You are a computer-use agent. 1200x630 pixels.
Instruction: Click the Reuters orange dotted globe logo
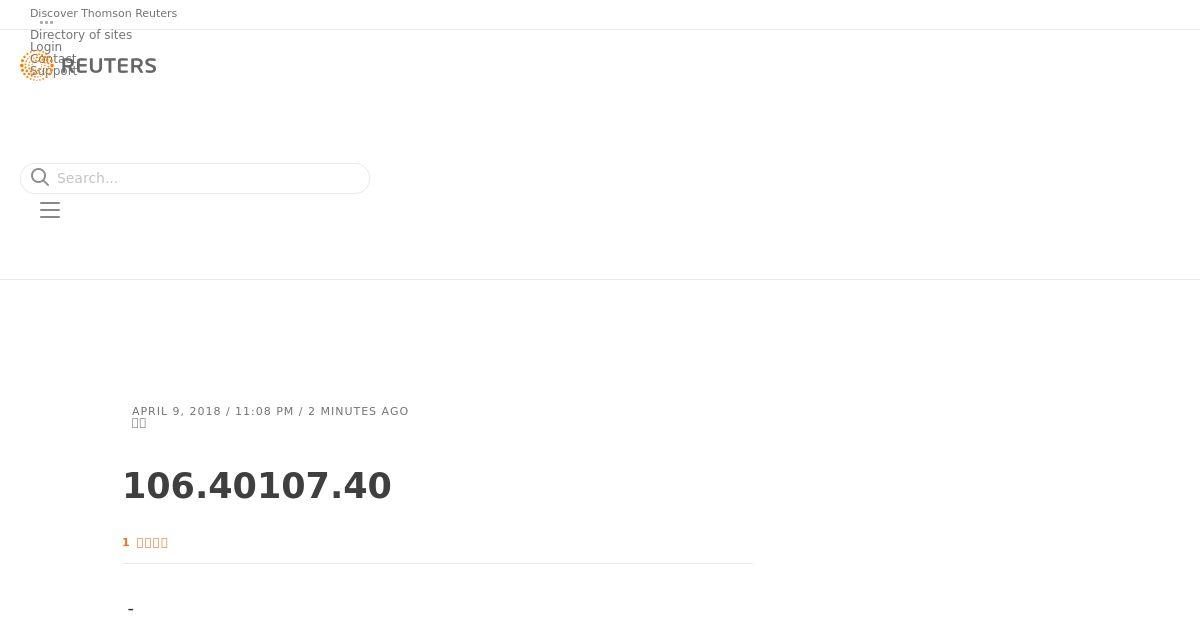tap(37, 66)
